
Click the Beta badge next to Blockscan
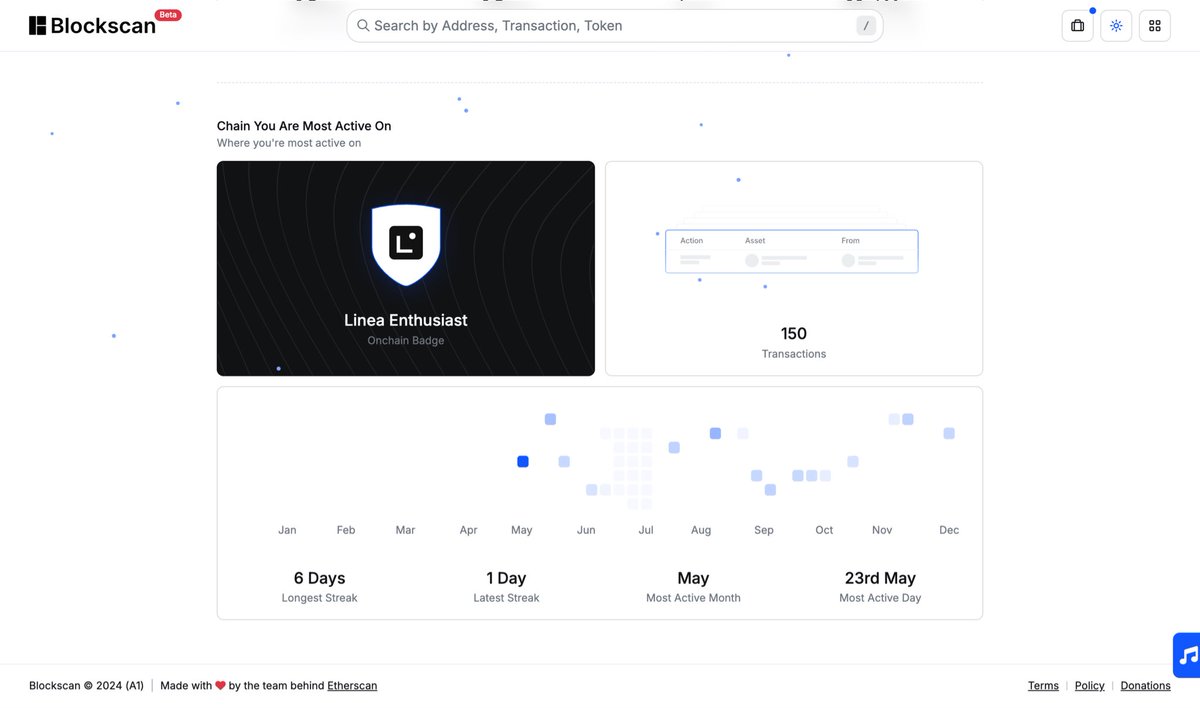pyautogui.click(x=169, y=16)
